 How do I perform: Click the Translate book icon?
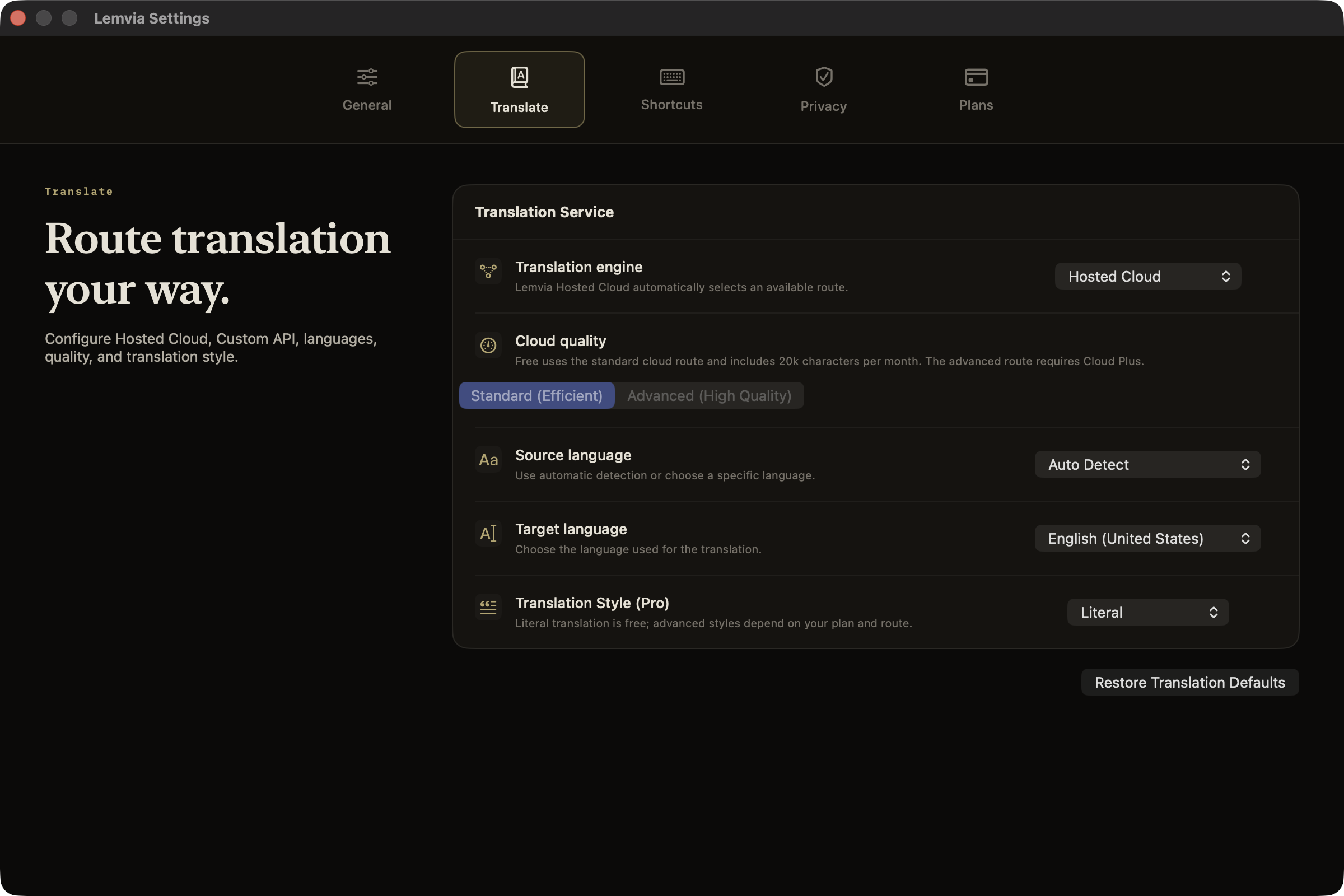pyautogui.click(x=519, y=77)
